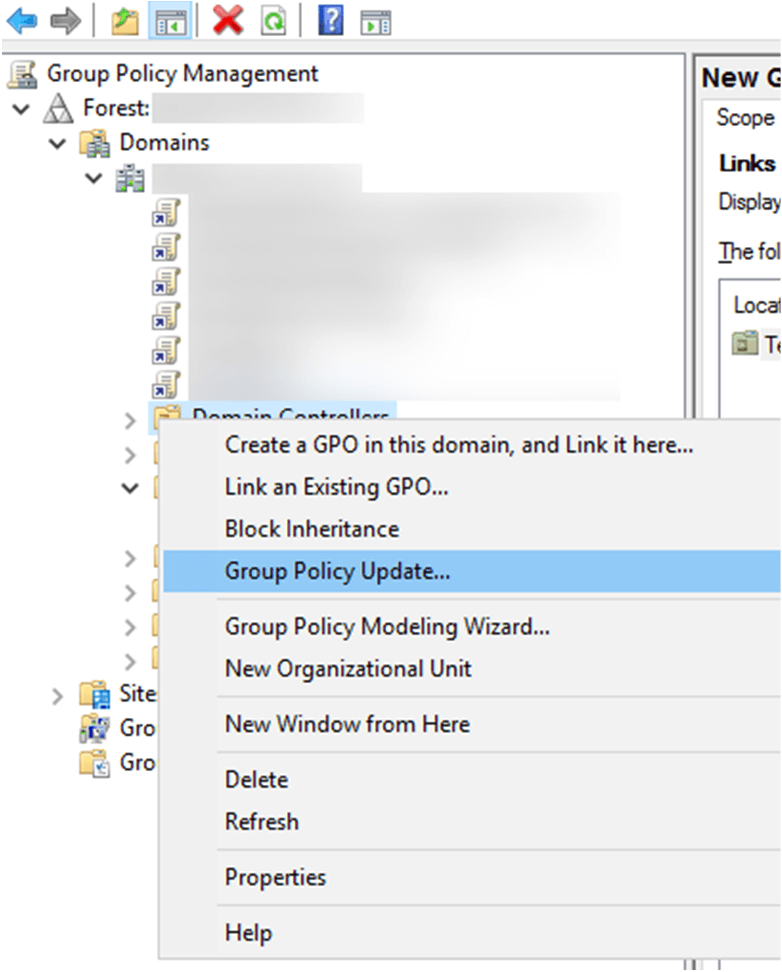
Task: Click the blue Back arrow toolbar icon
Action: [x=22, y=21]
